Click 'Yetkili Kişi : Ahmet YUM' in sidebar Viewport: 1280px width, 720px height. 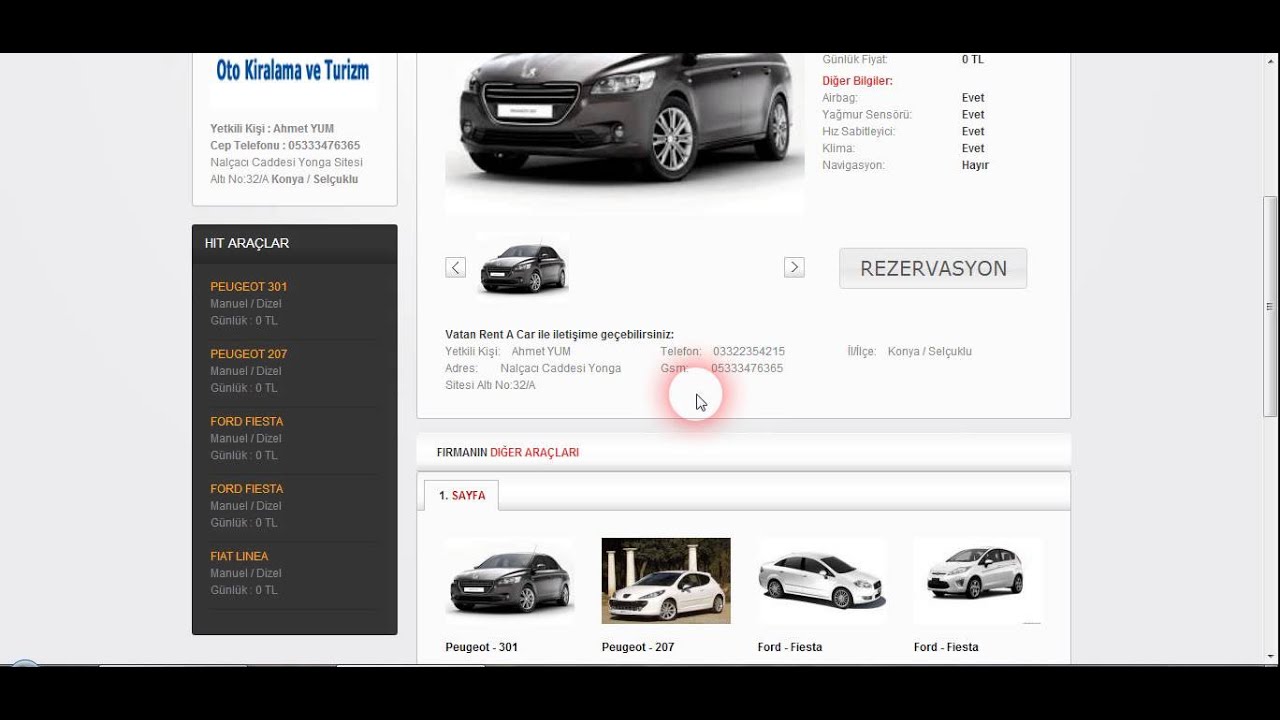272,128
